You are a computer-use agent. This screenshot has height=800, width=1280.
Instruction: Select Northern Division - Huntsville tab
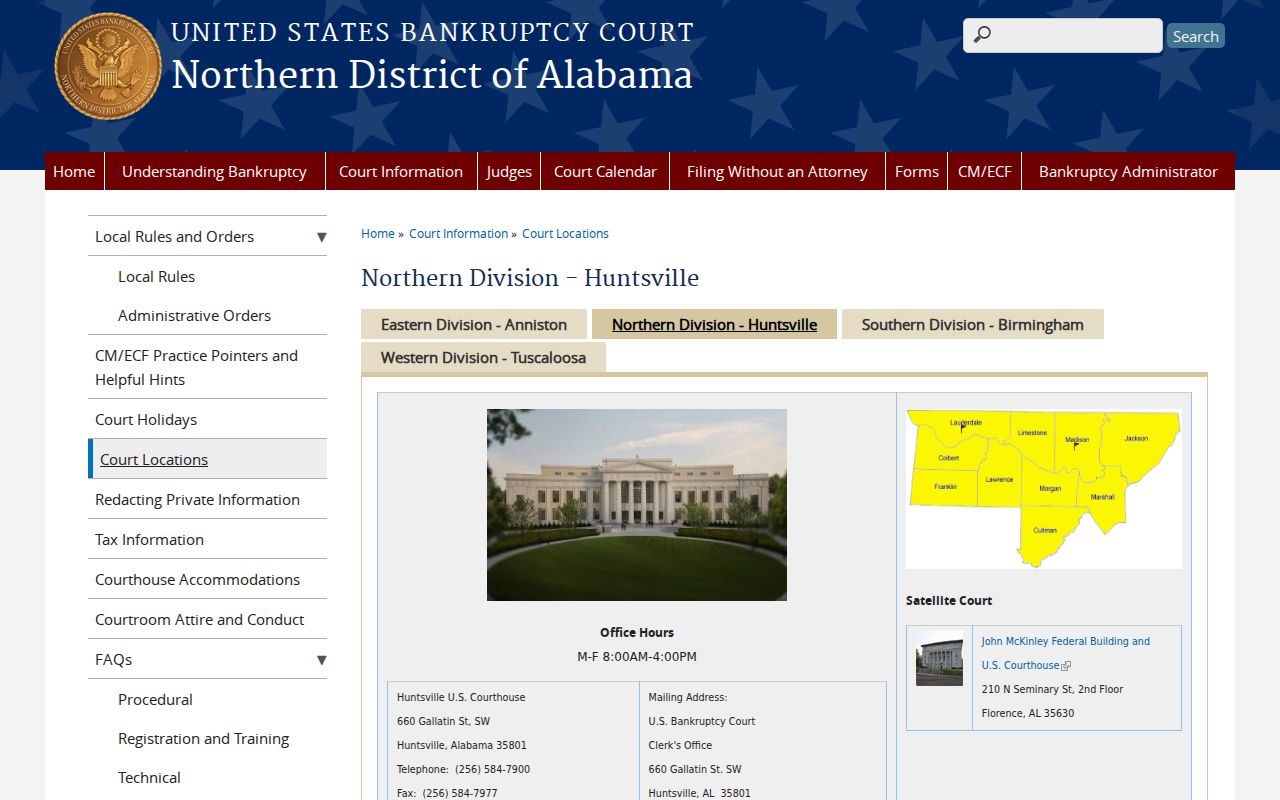point(714,324)
